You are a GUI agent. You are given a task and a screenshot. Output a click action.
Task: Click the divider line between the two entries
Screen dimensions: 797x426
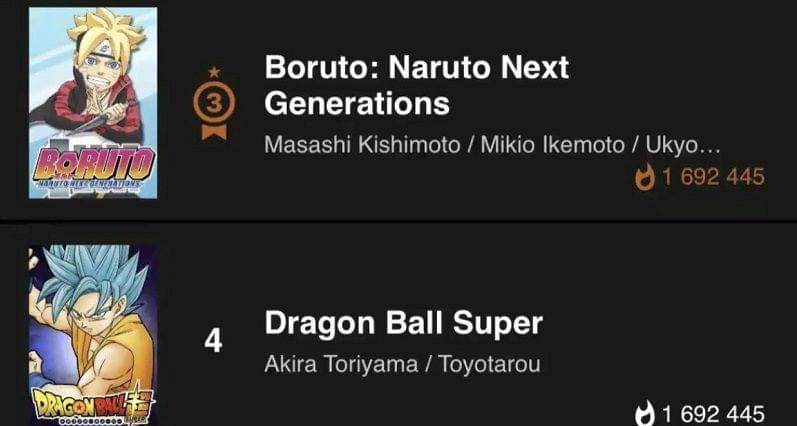[x=398, y=221]
